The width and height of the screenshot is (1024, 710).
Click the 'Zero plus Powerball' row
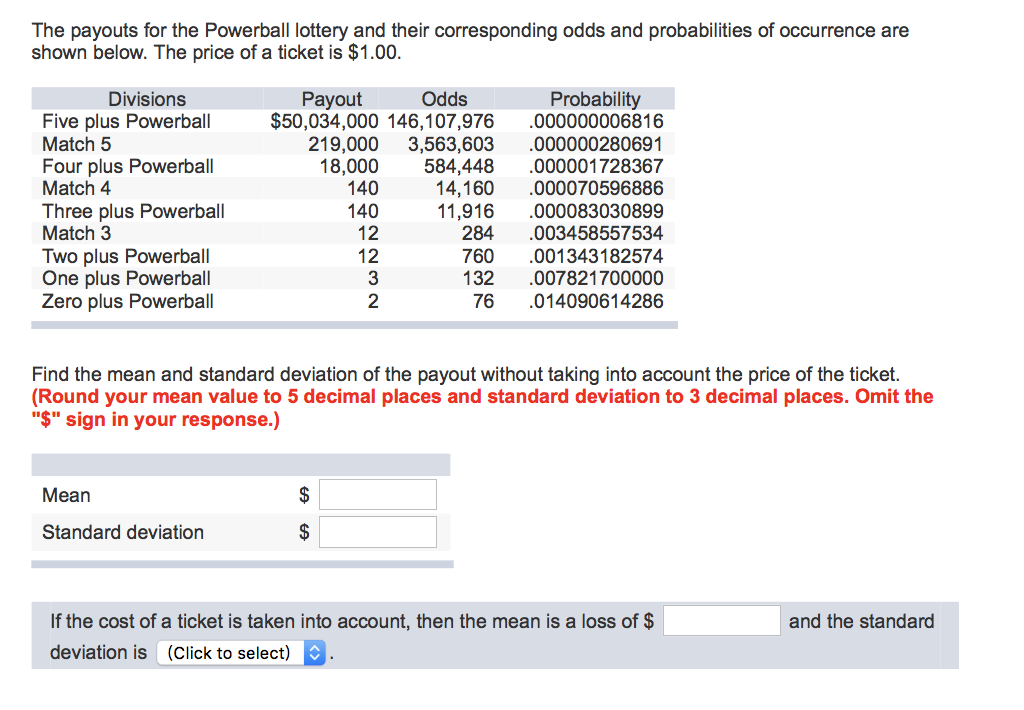pos(127,301)
